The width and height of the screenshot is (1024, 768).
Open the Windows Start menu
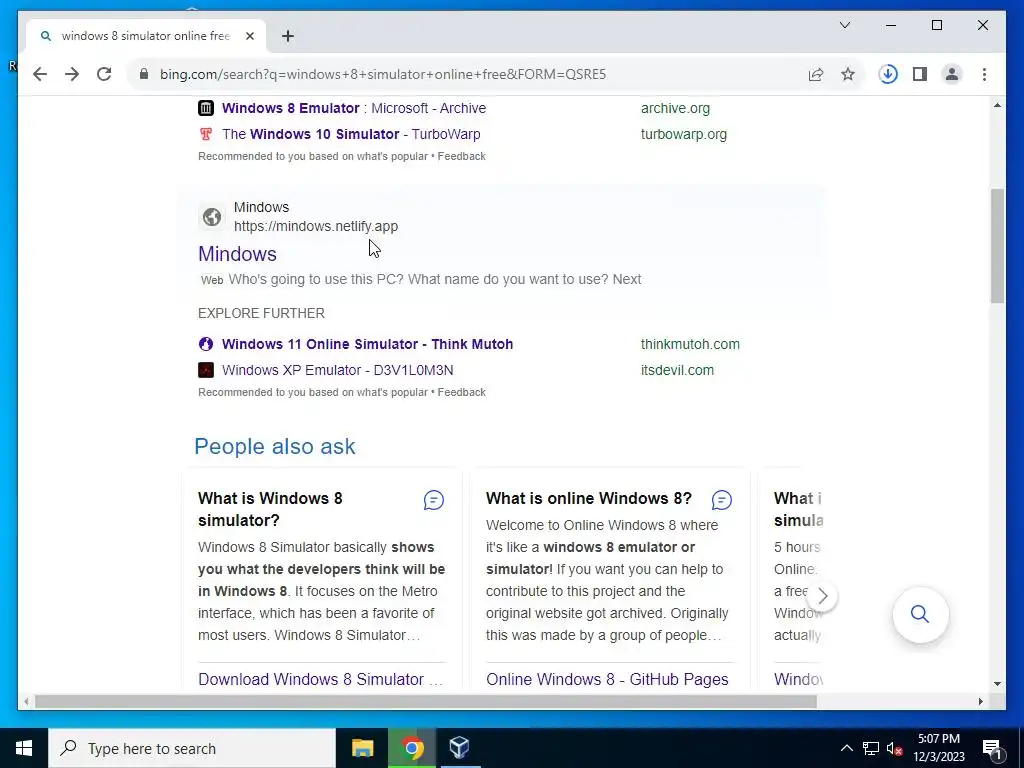pos(24,748)
